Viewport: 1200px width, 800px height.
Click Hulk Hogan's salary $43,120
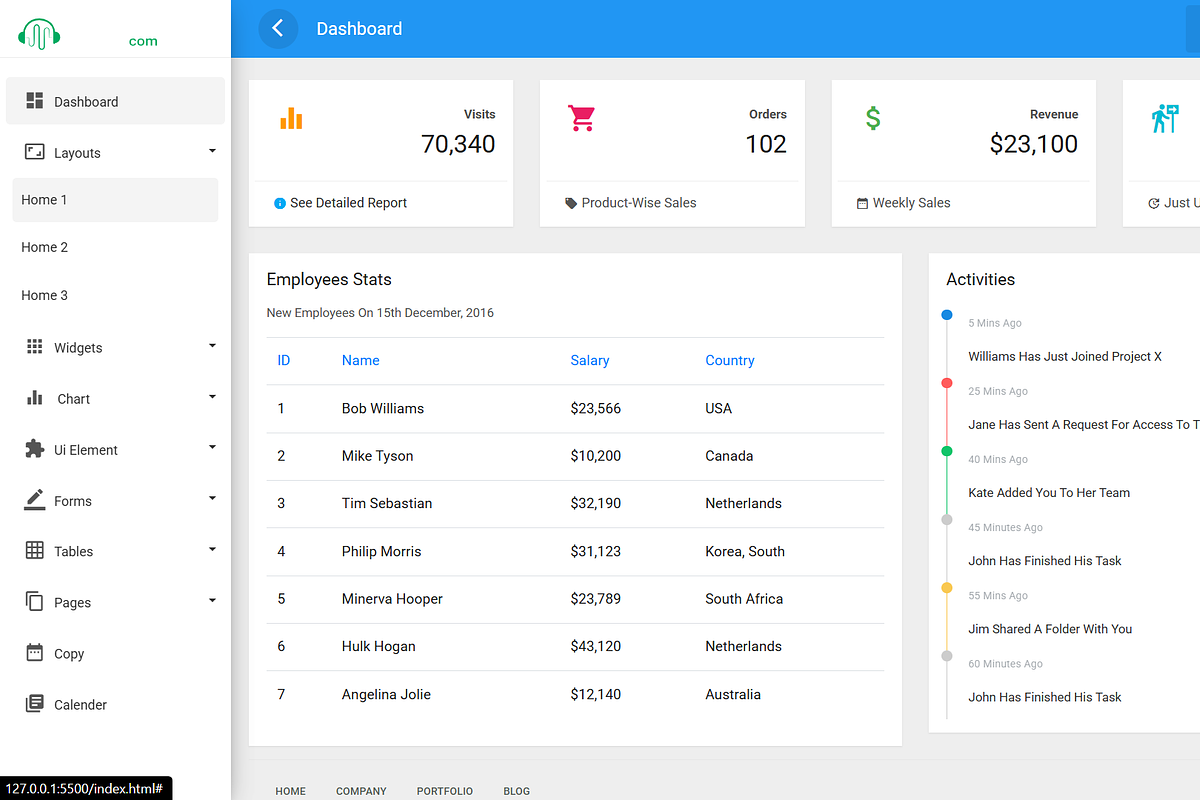tap(596, 646)
